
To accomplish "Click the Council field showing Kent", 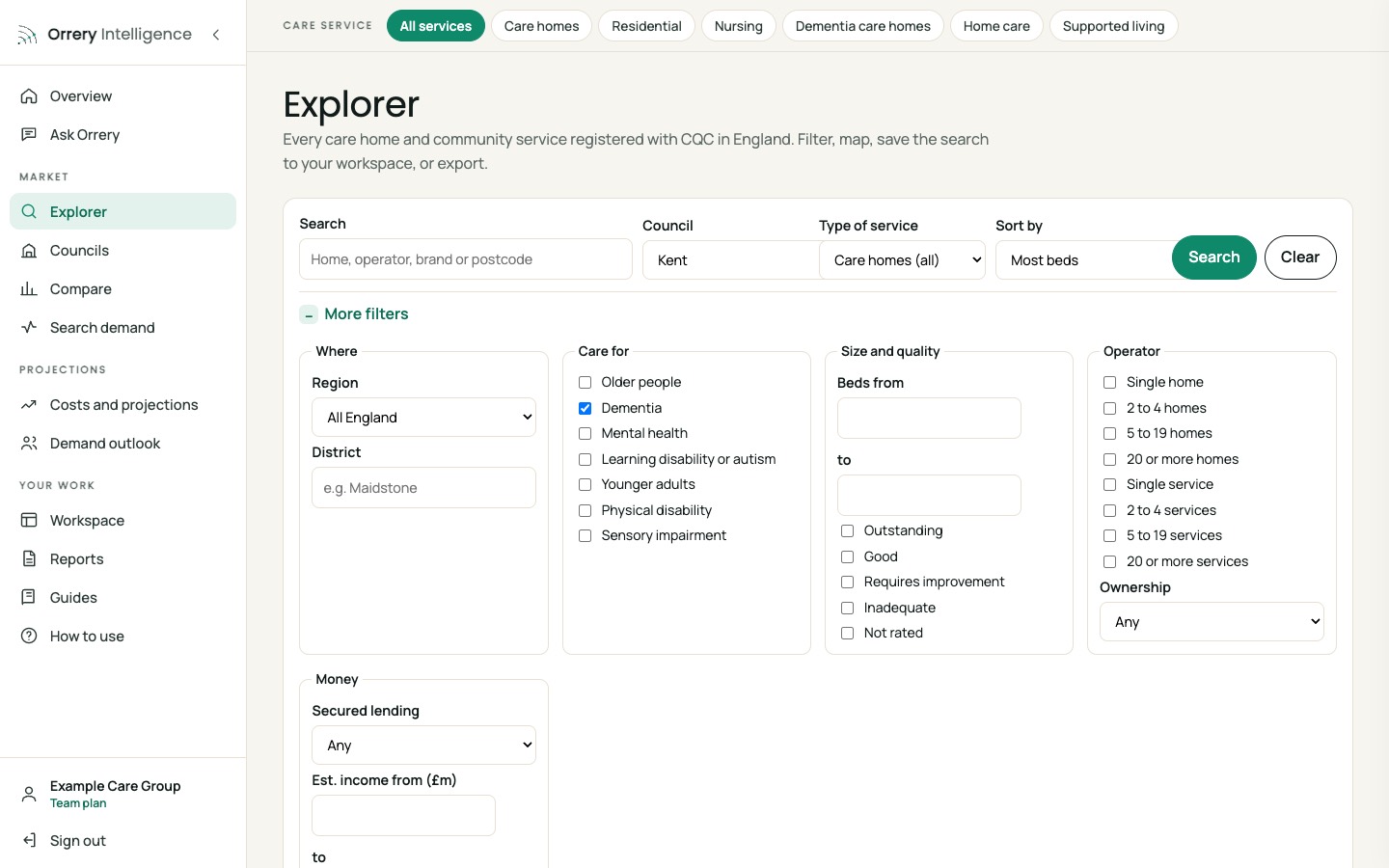I will point(730,260).
